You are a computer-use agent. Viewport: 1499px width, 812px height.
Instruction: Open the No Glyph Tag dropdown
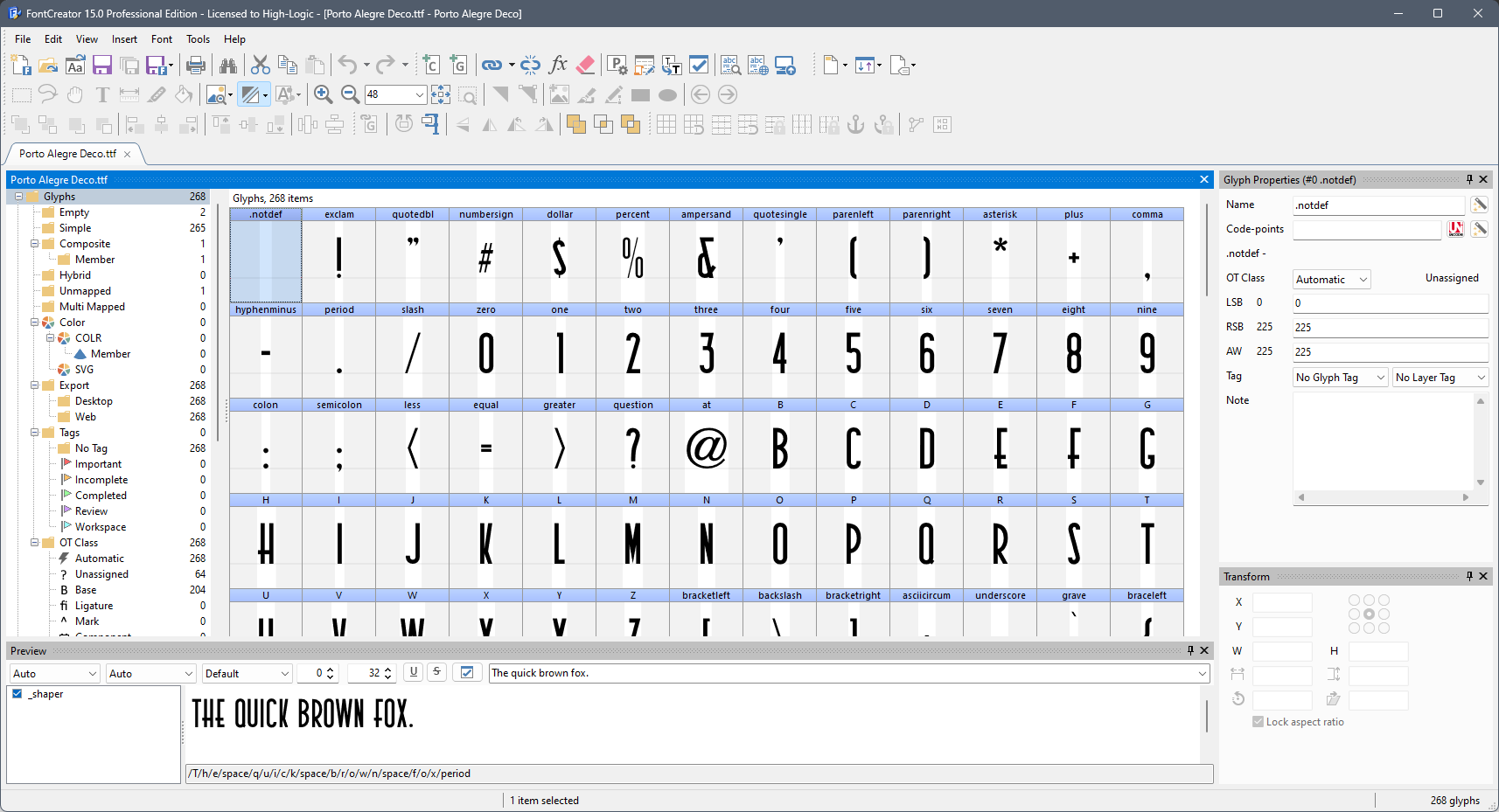(x=1341, y=378)
